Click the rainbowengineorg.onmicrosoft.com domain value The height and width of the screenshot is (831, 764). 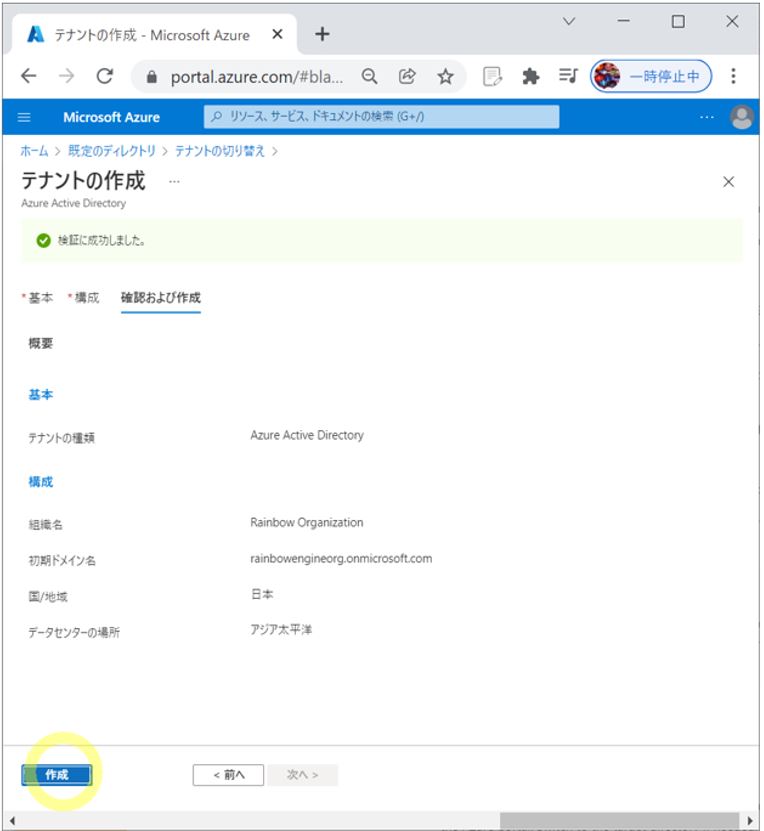[x=341, y=559]
